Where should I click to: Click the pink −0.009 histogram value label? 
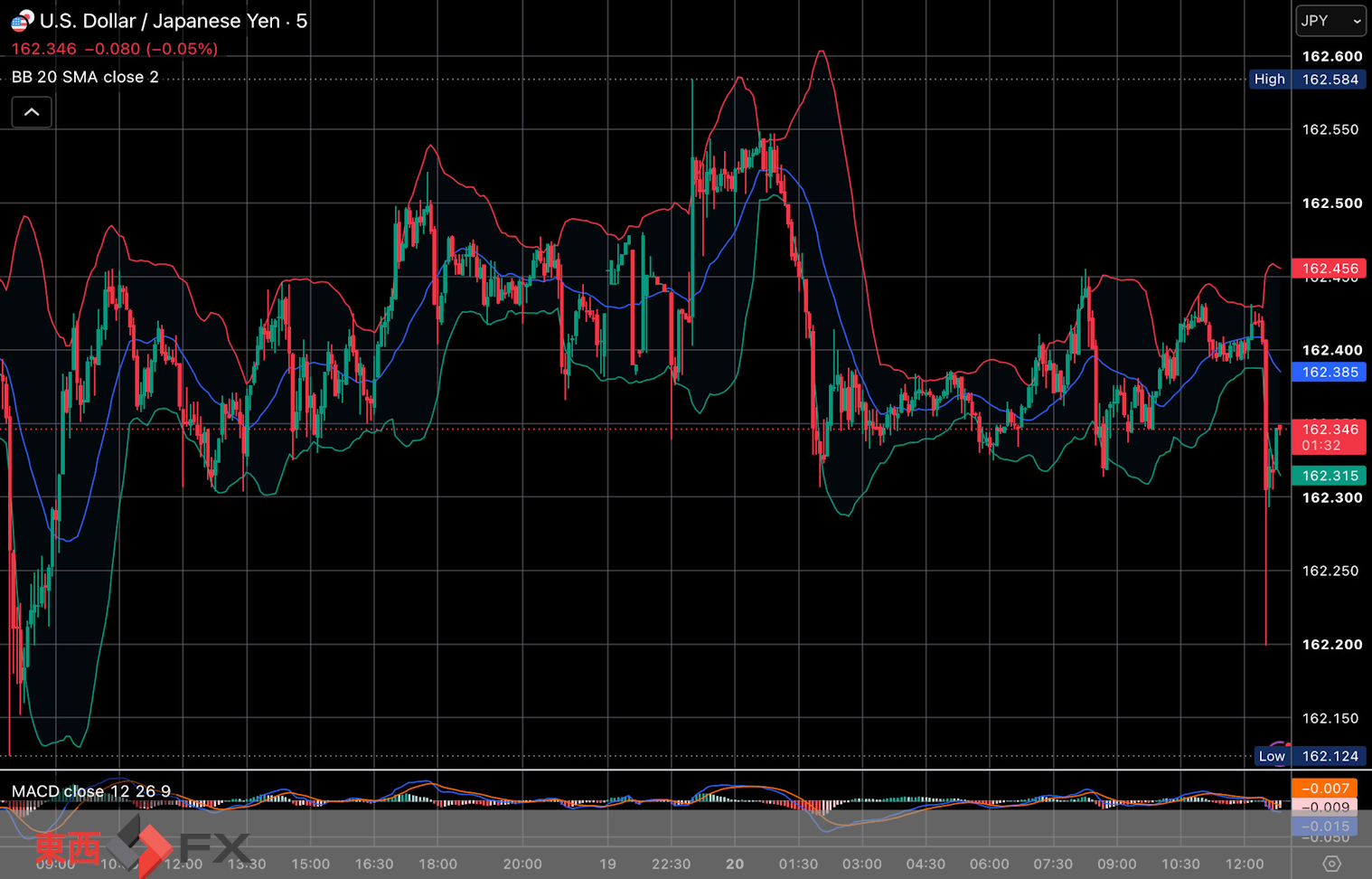(1324, 808)
